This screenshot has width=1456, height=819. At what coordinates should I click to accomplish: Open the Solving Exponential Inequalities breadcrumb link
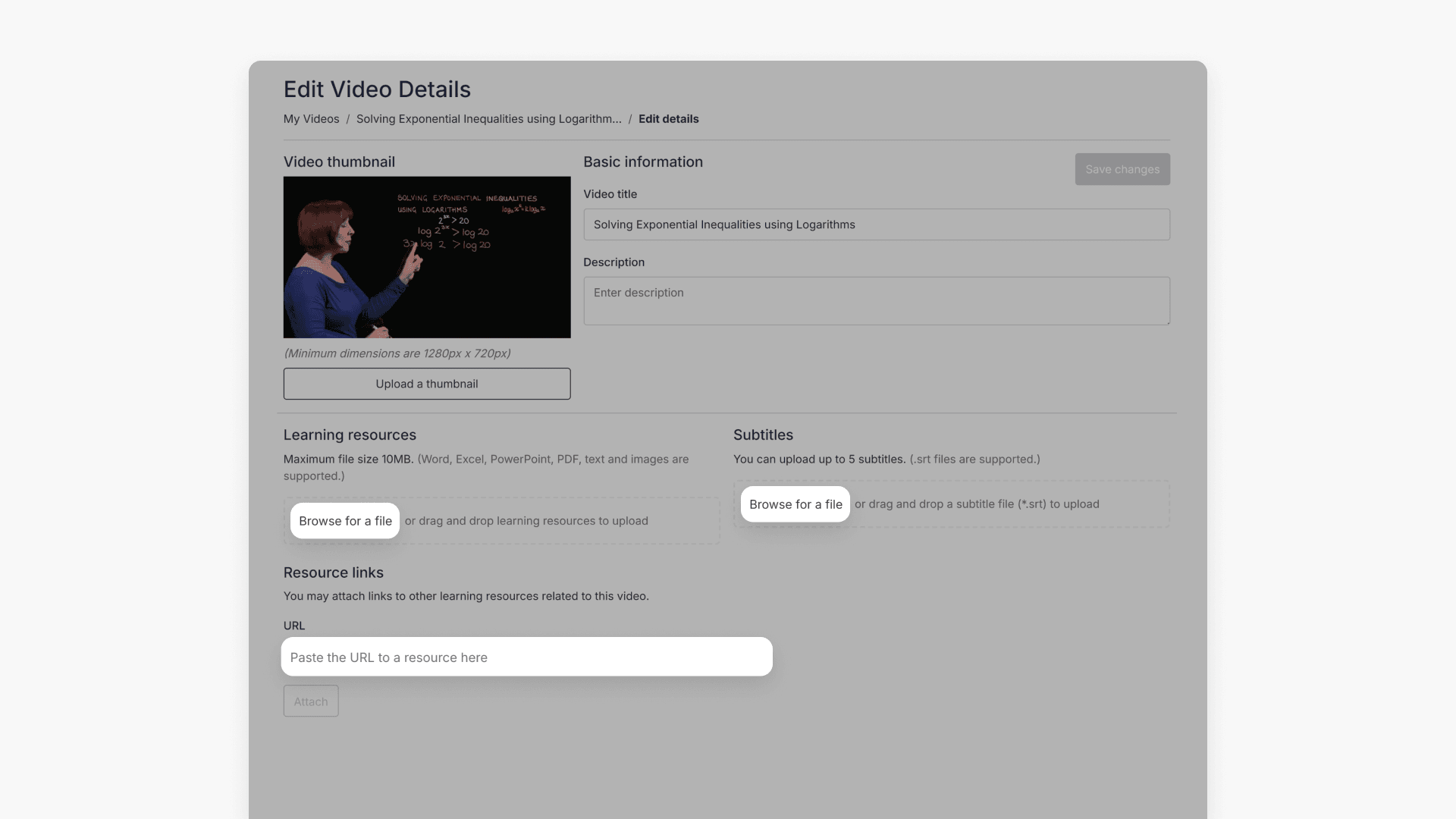coord(488,119)
